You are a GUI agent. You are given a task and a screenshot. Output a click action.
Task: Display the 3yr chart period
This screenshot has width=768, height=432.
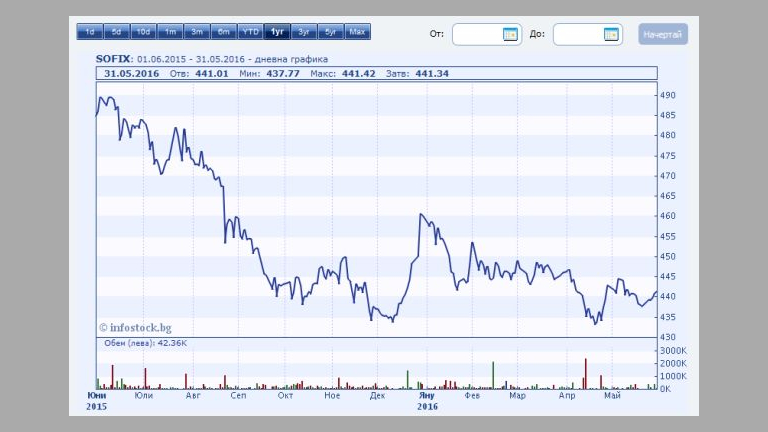tap(304, 32)
